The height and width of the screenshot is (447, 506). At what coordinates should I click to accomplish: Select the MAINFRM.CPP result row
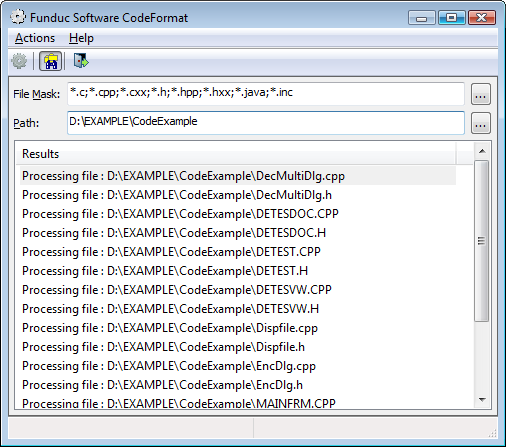(238, 402)
